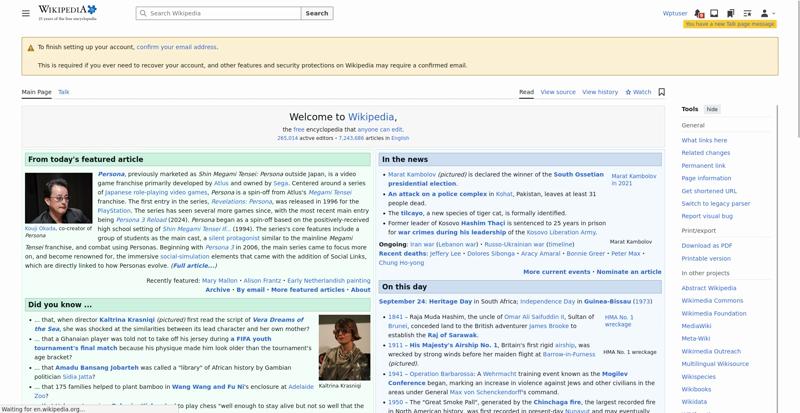Open the Vera Dreams of the Sea link
The width and height of the screenshot is (800, 413).
(x=169, y=324)
